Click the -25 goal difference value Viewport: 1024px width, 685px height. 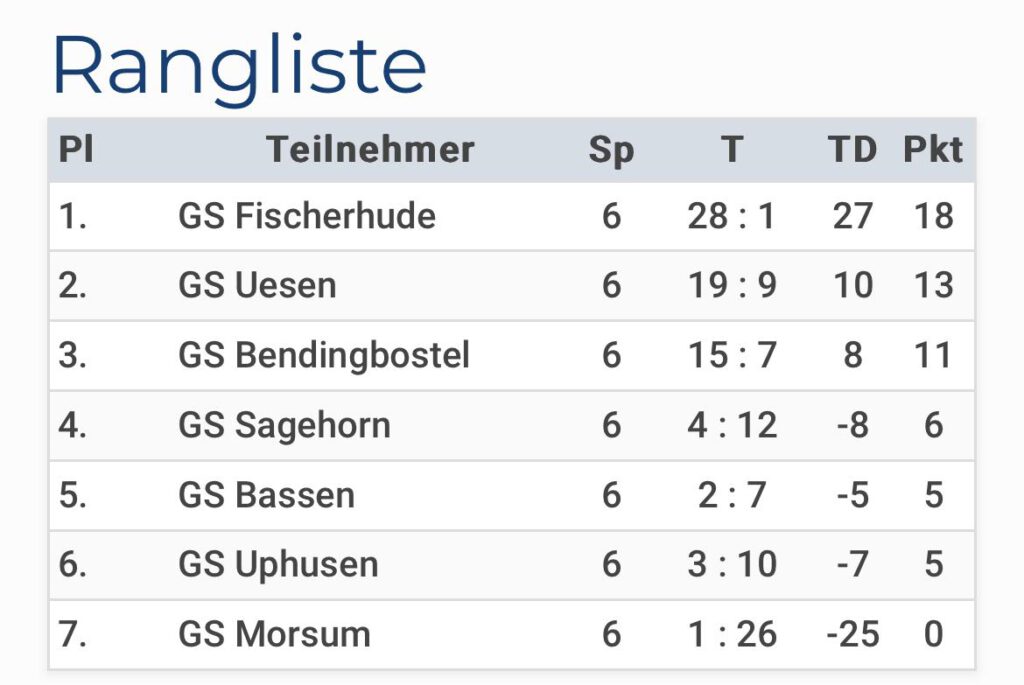tap(853, 634)
